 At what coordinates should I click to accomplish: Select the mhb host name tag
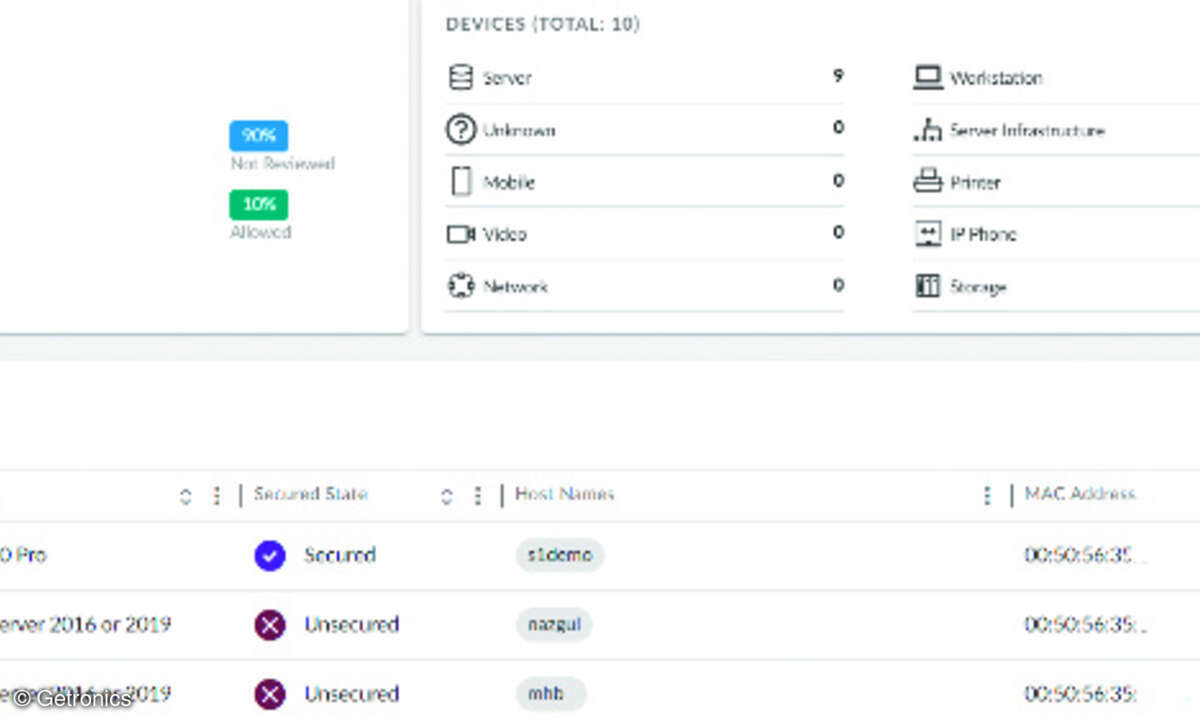click(x=551, y=694)
